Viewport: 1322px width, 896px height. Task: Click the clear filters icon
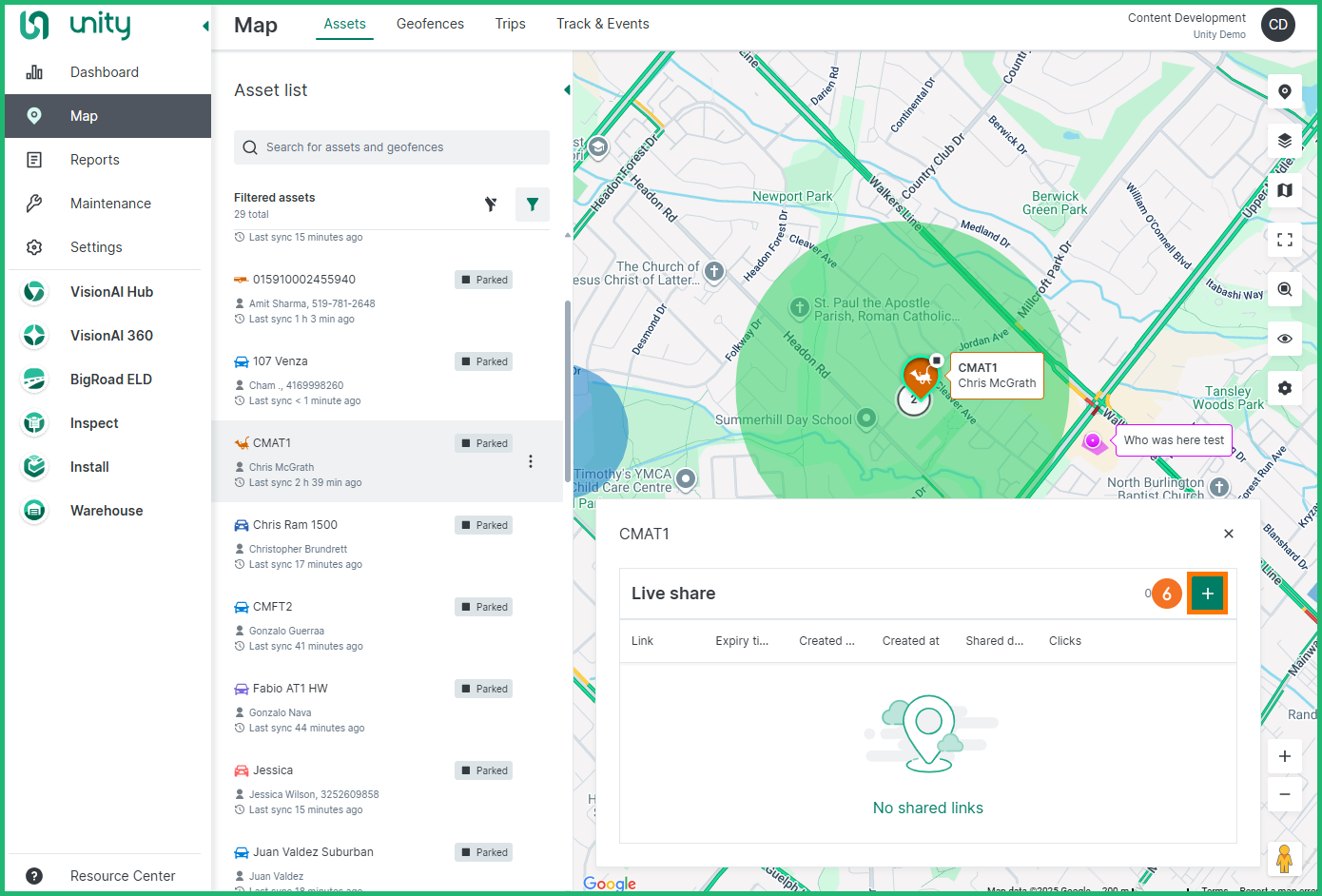(491, 205)
